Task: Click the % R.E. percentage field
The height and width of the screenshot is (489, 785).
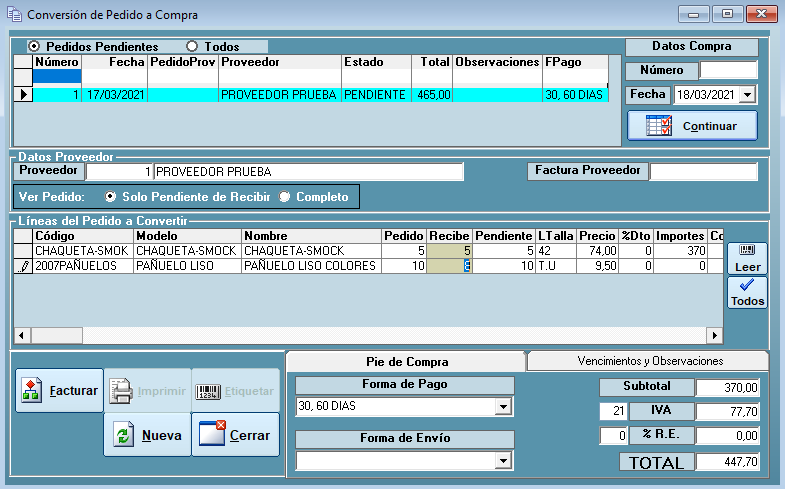Action: point(613,435)
